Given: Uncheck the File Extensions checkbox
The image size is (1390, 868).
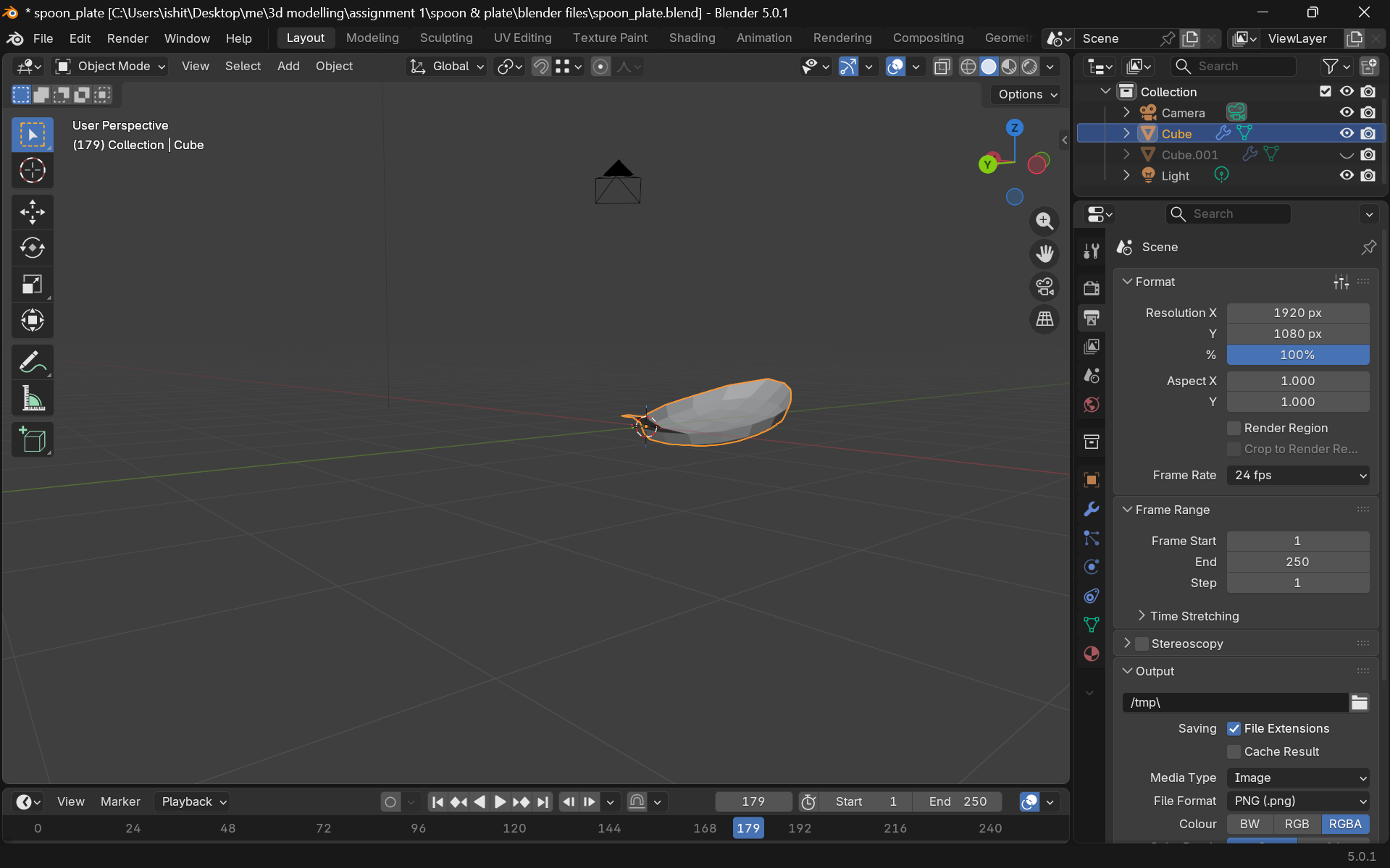Looking at the screenshot, I should [1234, 728].
